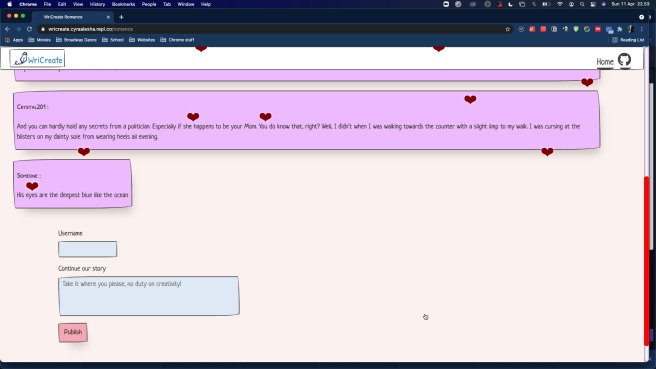
Task: Click the 'Someone :' author label
Action: tap(28, 176)
